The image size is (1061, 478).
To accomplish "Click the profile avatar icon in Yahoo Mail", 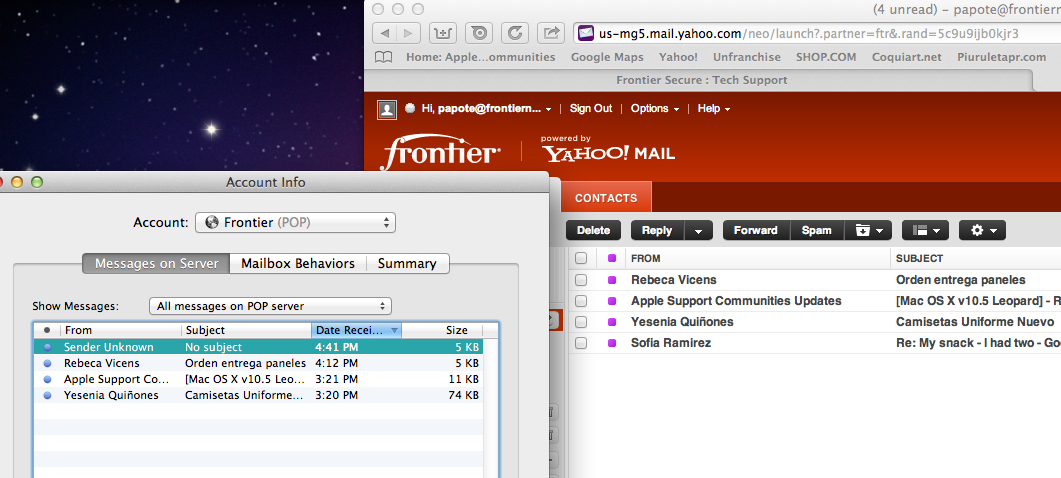I will tap(387, 109).
